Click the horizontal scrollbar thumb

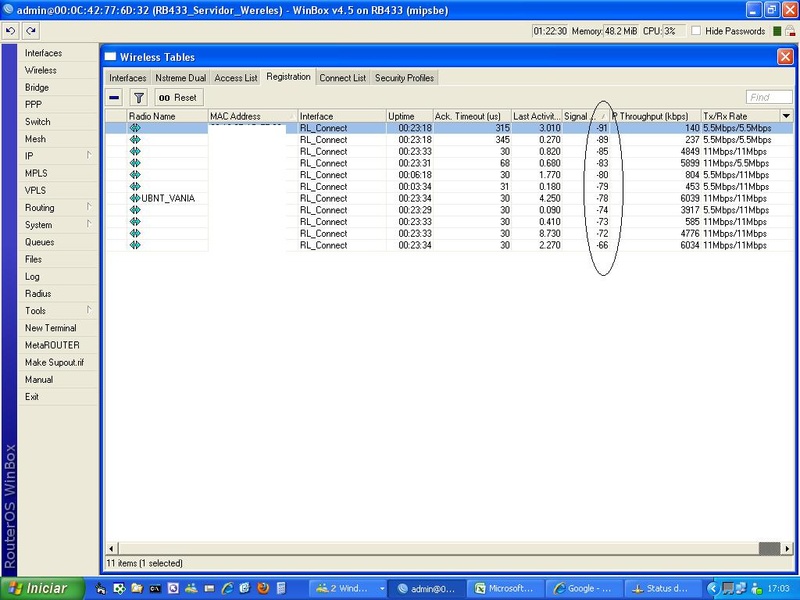[769, 548]
